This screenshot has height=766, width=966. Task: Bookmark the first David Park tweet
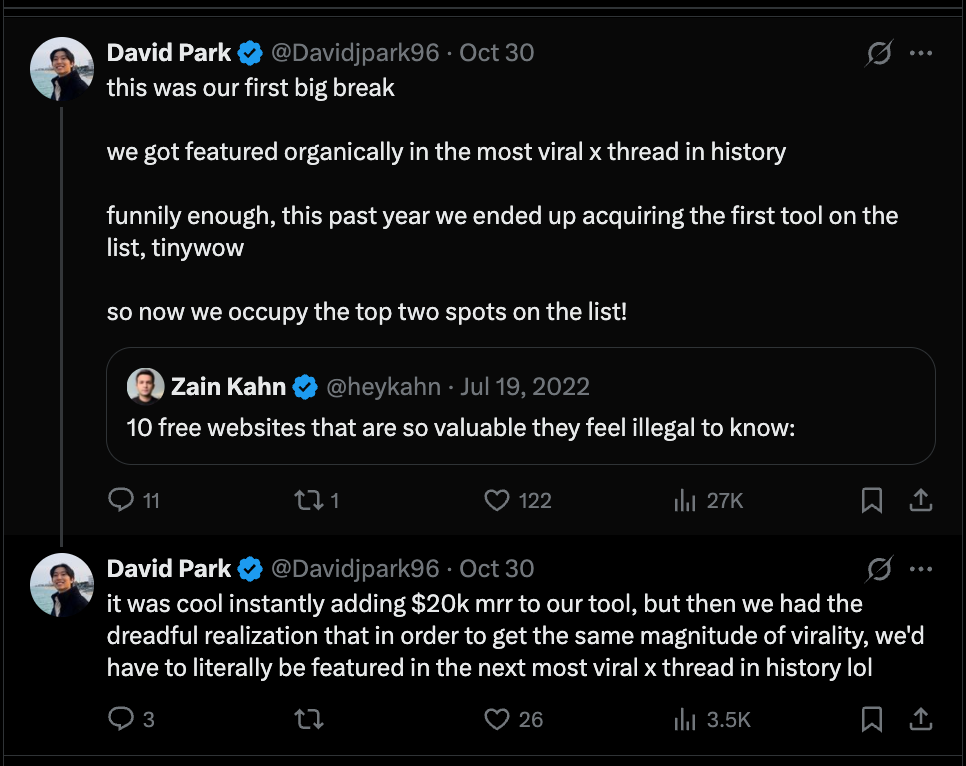[872, 500]
